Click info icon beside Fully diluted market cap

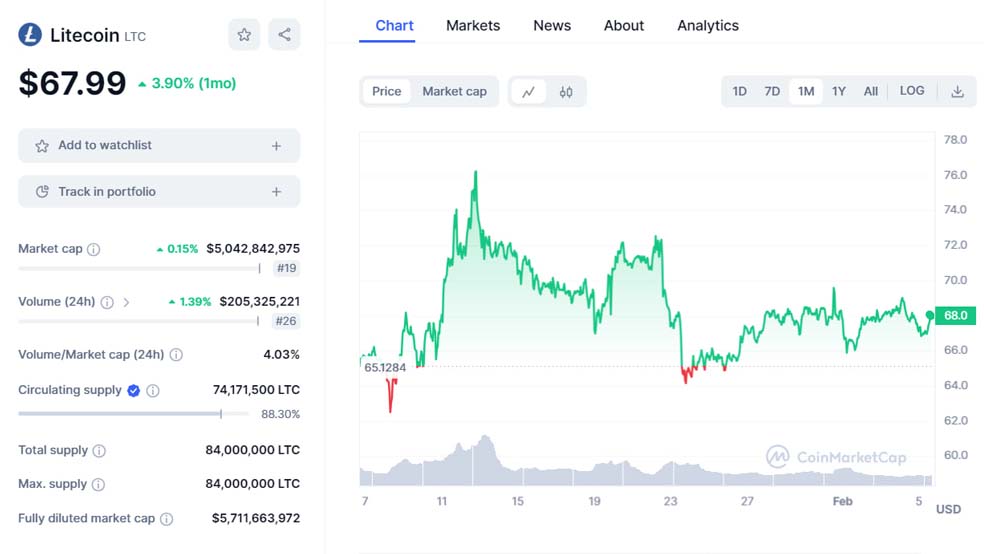[166, 519]
